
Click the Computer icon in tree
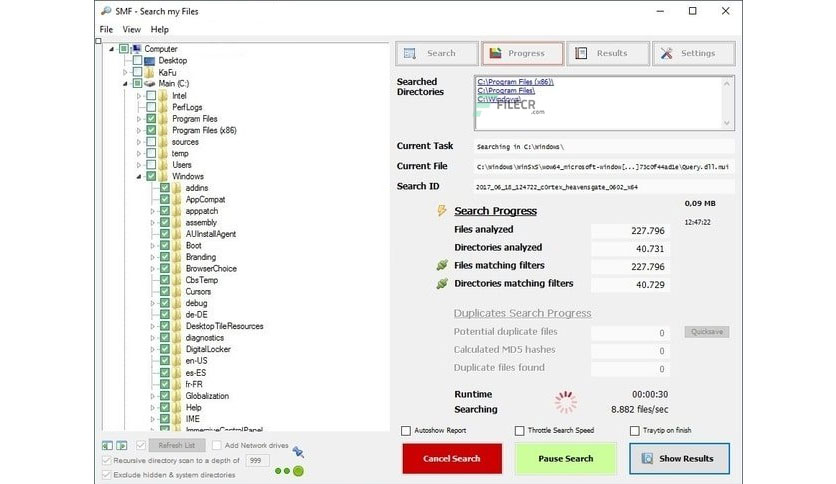coord(136,49)
